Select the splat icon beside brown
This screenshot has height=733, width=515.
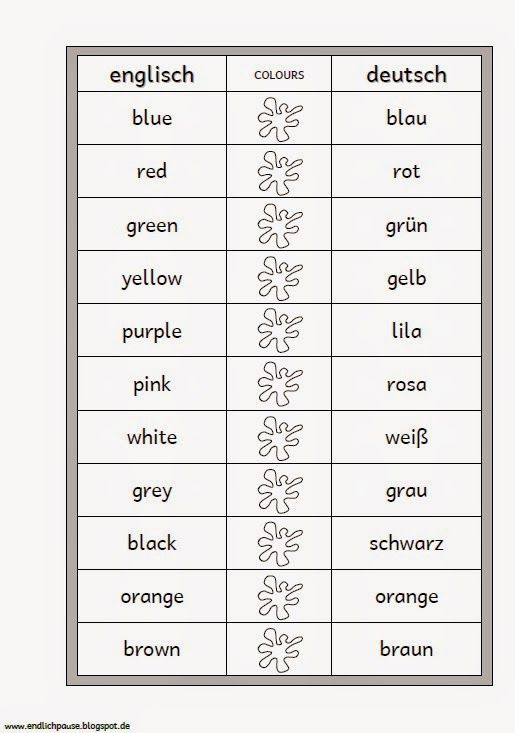tap(279, 650)
